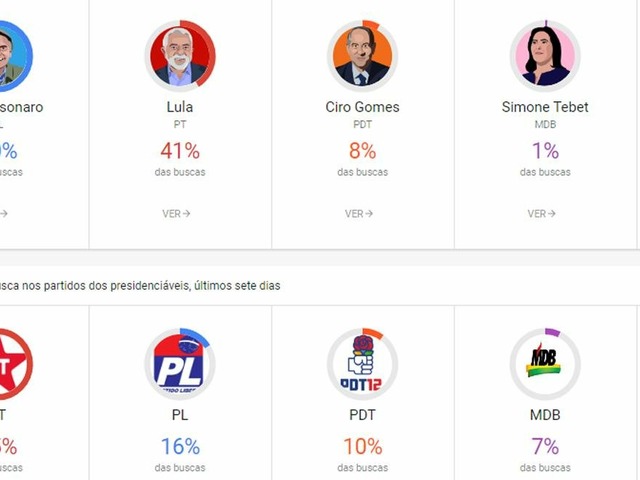This screenshot has height=480, width=640.
Task: Click Ciro Gomes's avatar illustration
Action: tap(362, 56)
